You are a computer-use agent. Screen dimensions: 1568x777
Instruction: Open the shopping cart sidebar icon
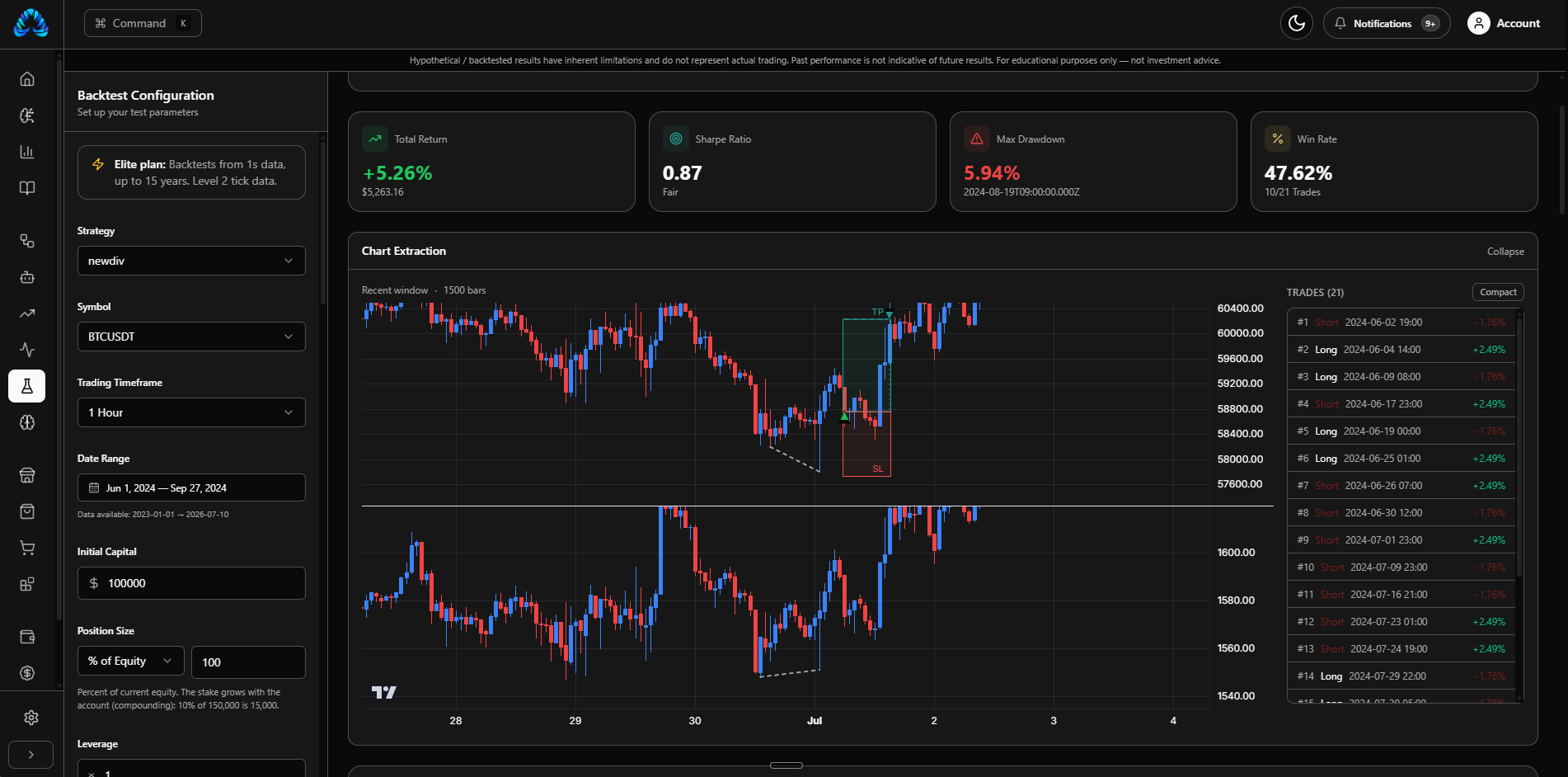click(x=27, y=548)
